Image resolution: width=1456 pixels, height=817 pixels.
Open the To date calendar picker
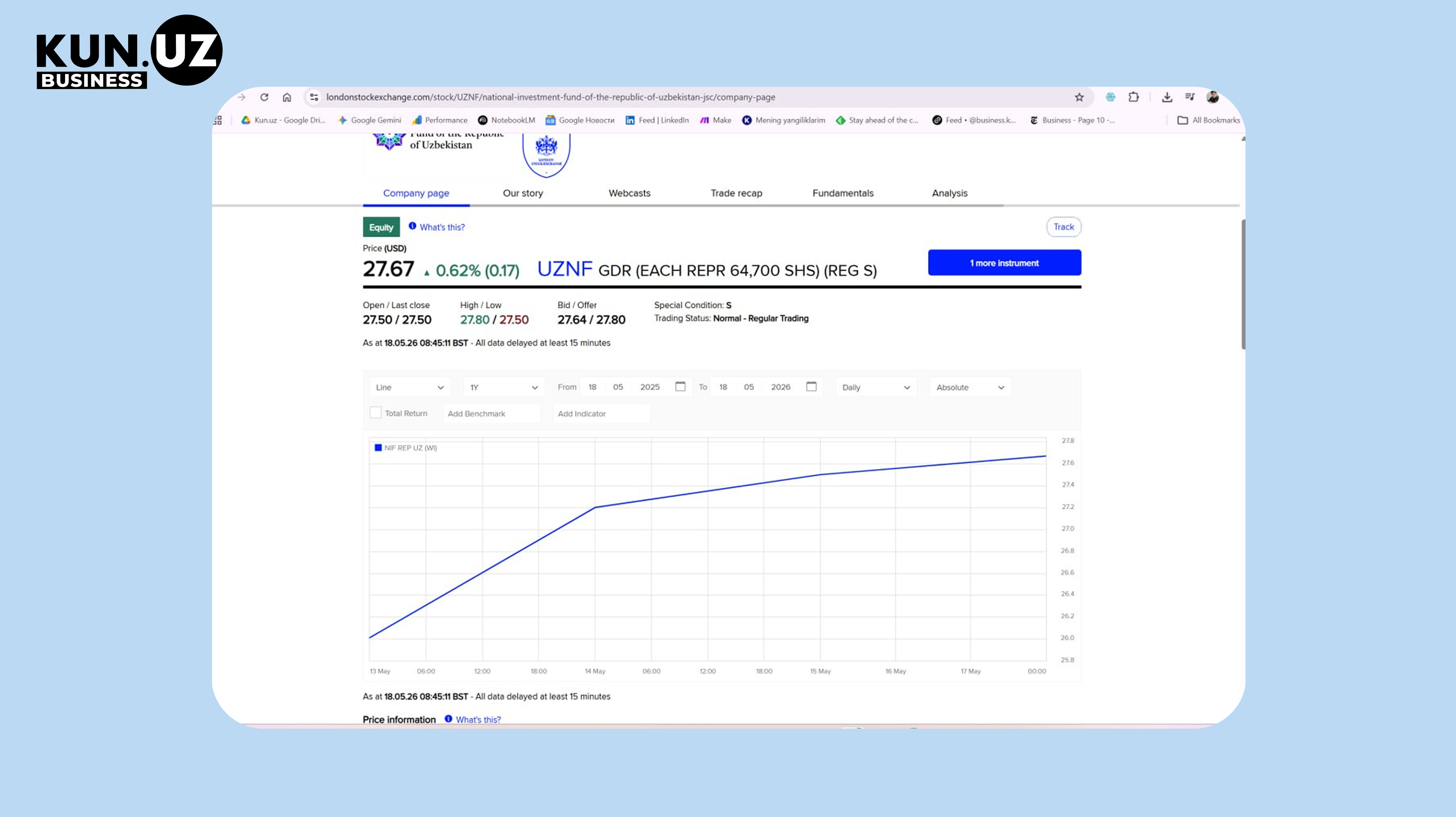tap(812, 386)
